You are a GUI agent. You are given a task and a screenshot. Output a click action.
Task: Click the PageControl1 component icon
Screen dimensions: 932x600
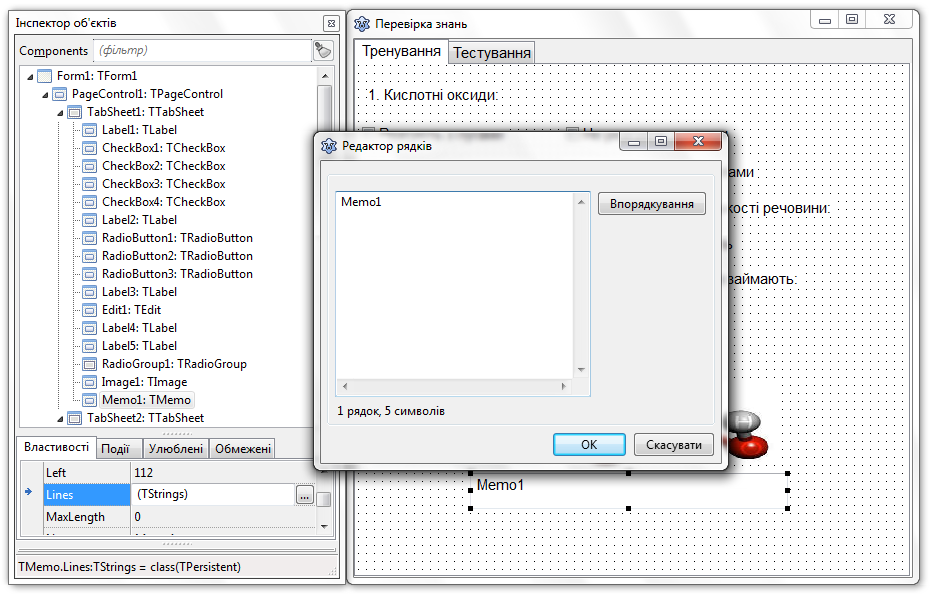59,94
